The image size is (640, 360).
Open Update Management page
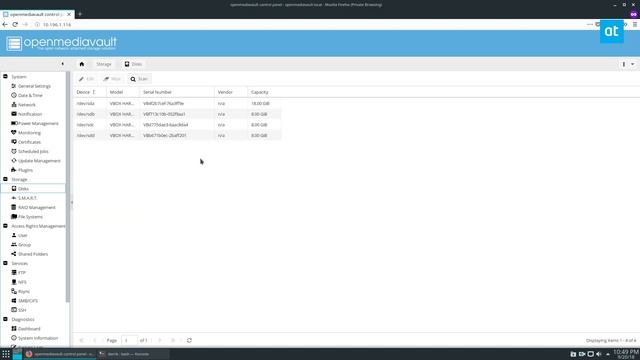[x=39, y=161]
